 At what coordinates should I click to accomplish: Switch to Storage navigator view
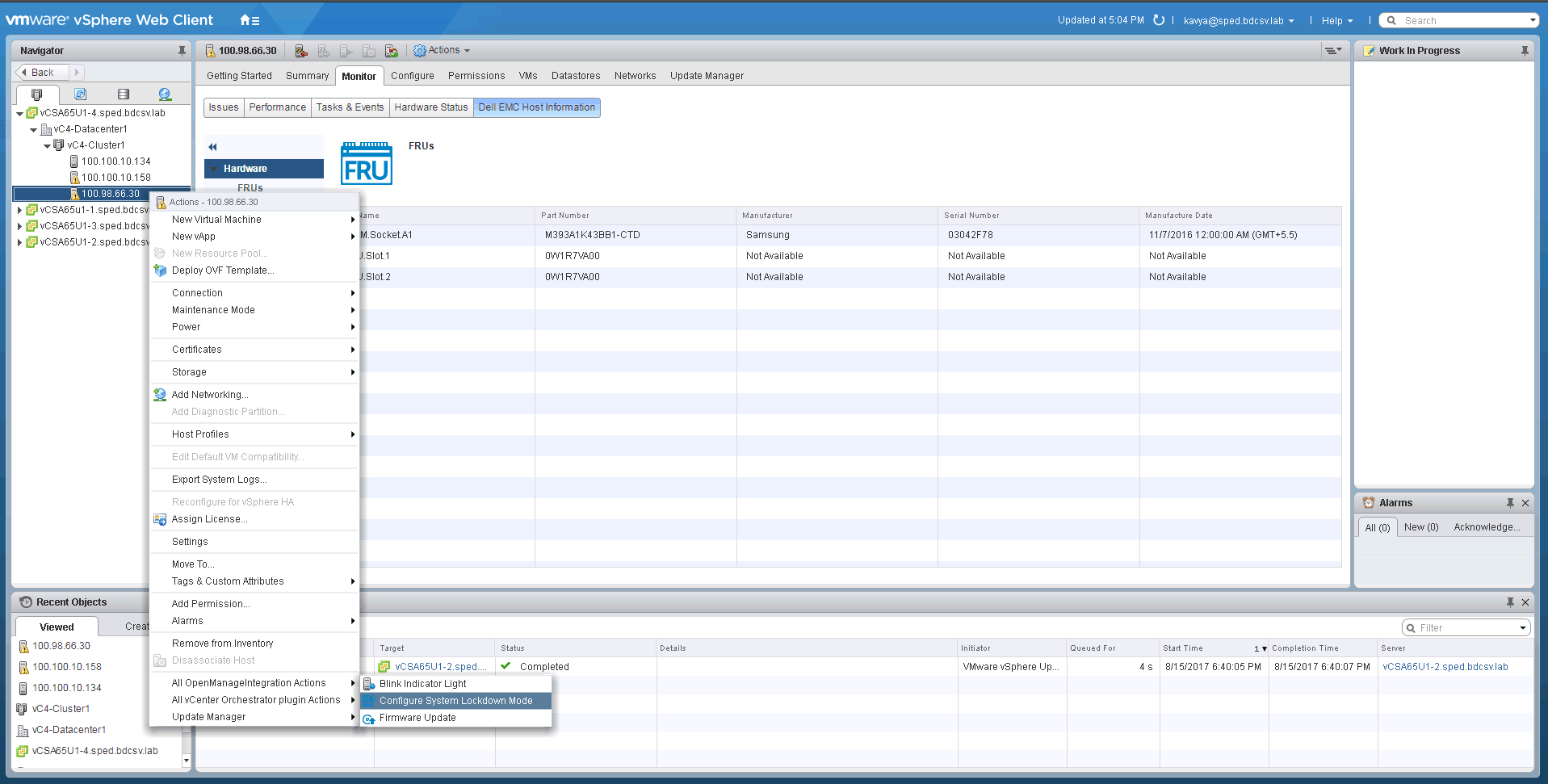click(124, 94)
